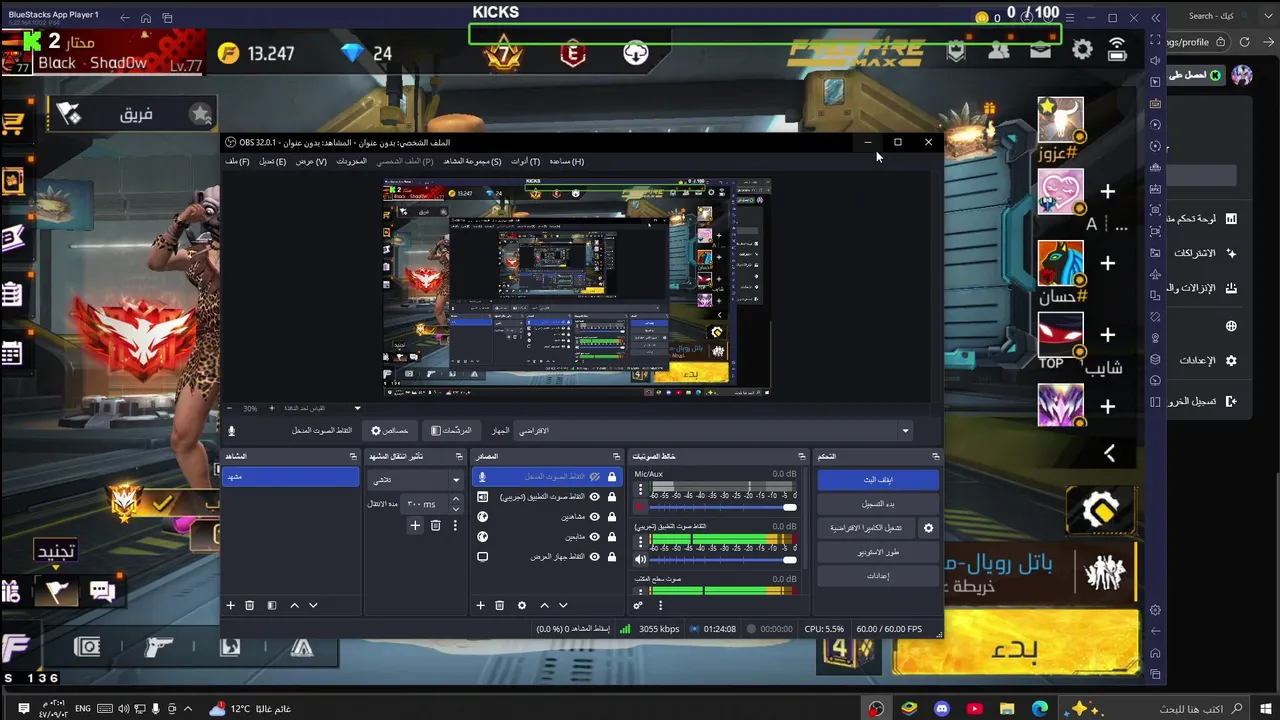This screenshot has height=720, width=1280.
Task: Toggle visibility of audio input capture source
Action: [595, 477]
